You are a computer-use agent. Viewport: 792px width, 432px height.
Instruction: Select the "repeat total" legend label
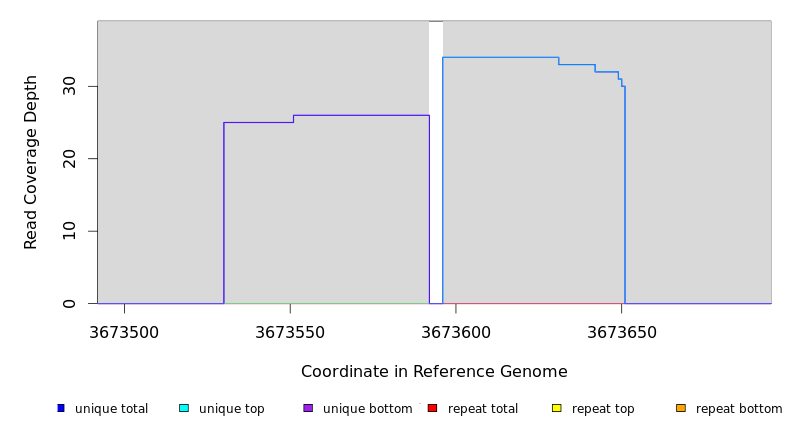tap(483, 409)
